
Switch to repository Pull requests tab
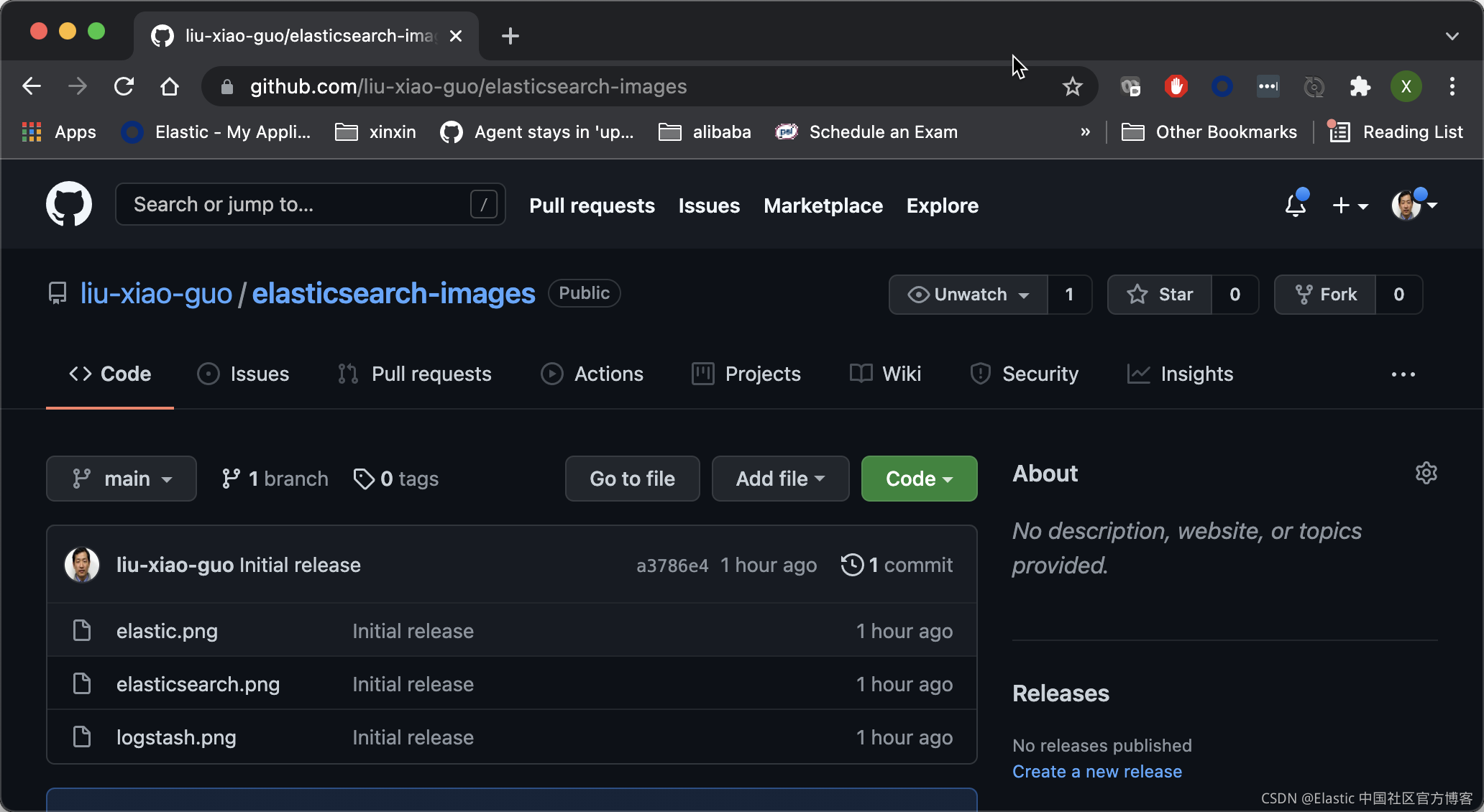pos(414,374)
